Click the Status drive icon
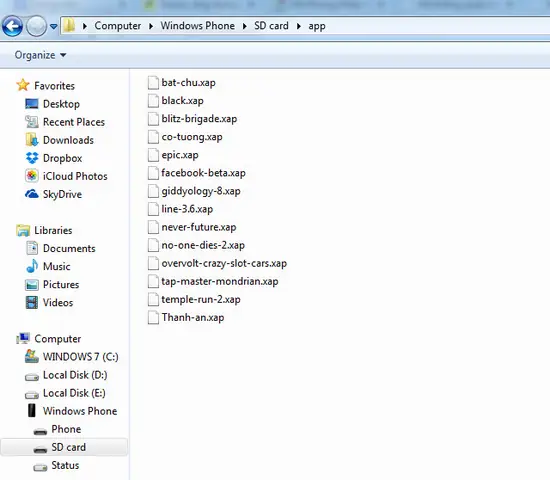This screenshot has width=550, height=480. (40, 467)
